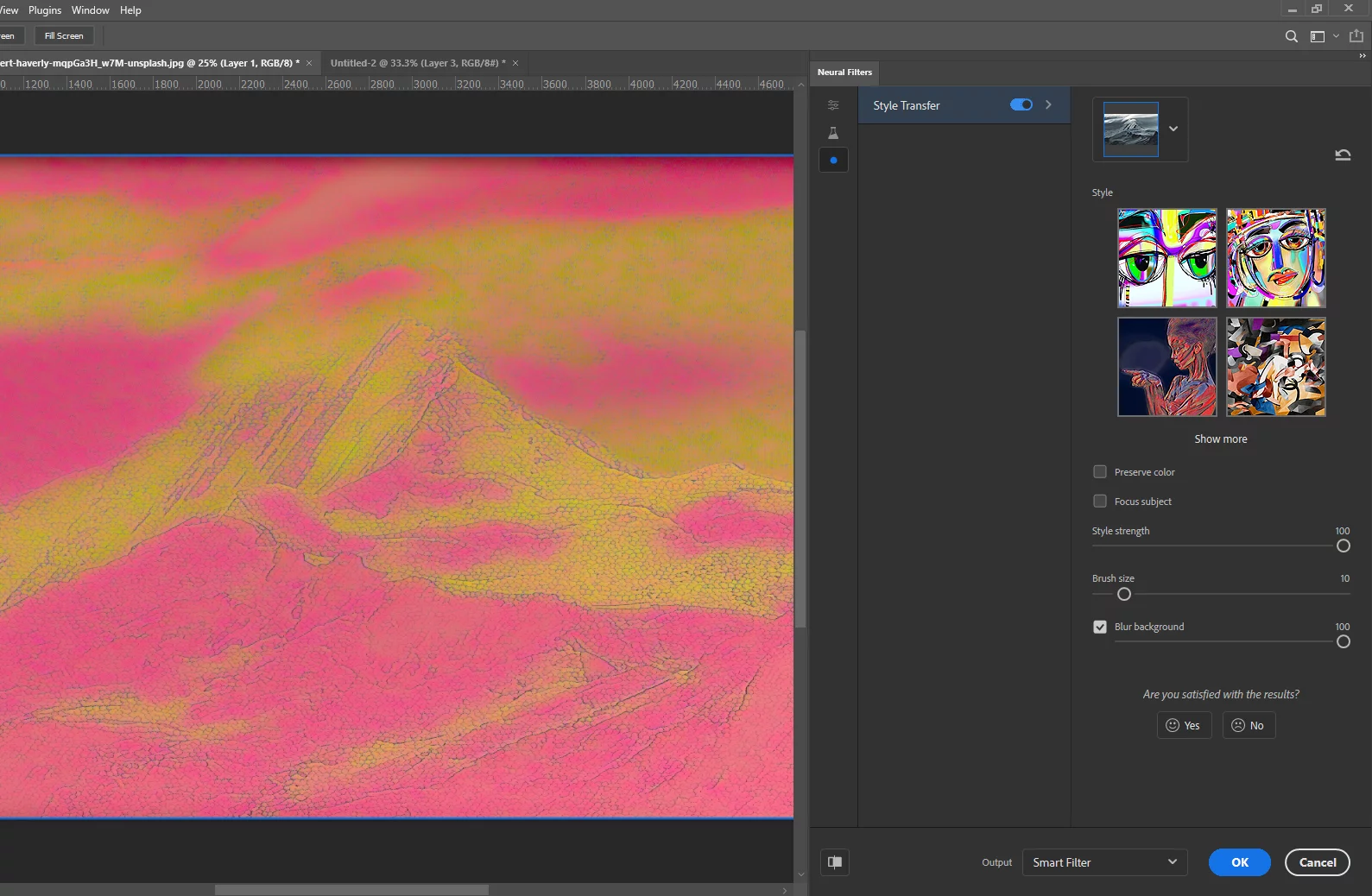Toggle the original preview comparison icon
This screenshot has height=896, width=1372.
pos(835,861)
